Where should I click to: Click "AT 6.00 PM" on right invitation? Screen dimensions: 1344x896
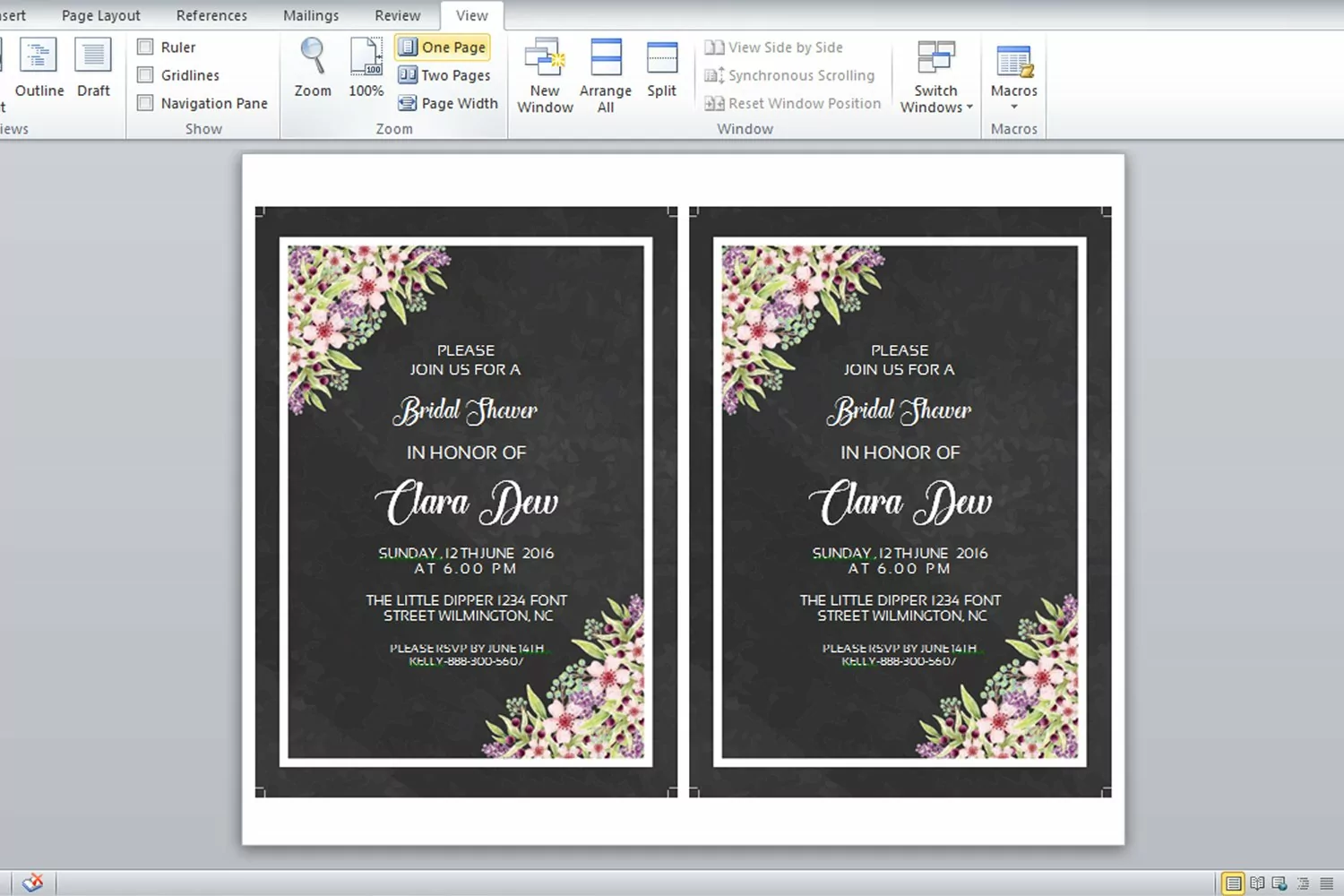click(x=900, y=569)
